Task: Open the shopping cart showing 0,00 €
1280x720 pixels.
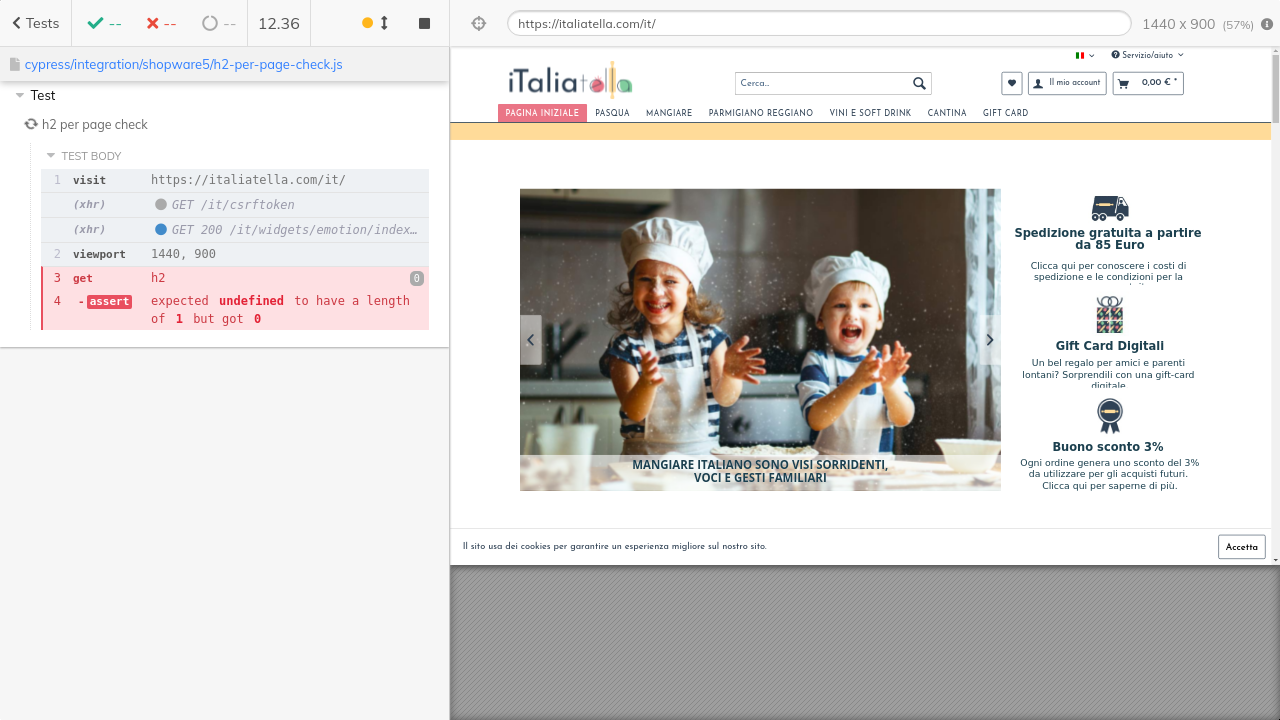Action: pyautogui.click(x=1147, y=83)
